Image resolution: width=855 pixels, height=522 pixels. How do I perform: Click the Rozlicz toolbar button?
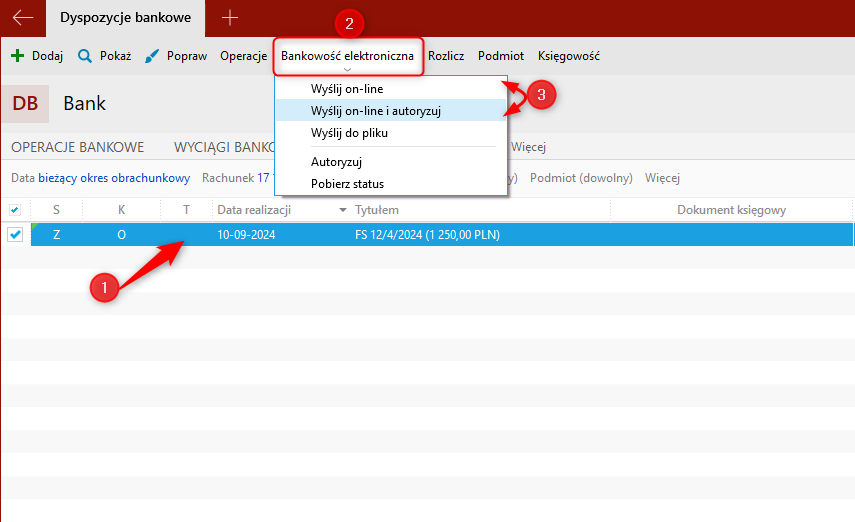tap(446, 56)
